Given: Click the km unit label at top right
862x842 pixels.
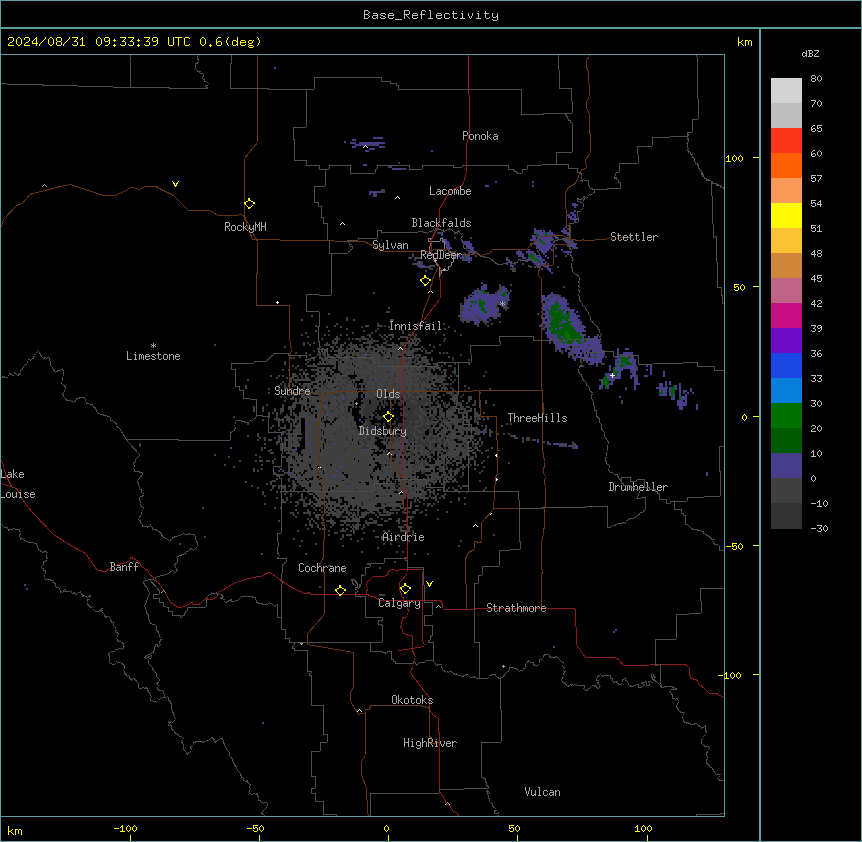Looking at the screenshot, I should pos(745,42).
